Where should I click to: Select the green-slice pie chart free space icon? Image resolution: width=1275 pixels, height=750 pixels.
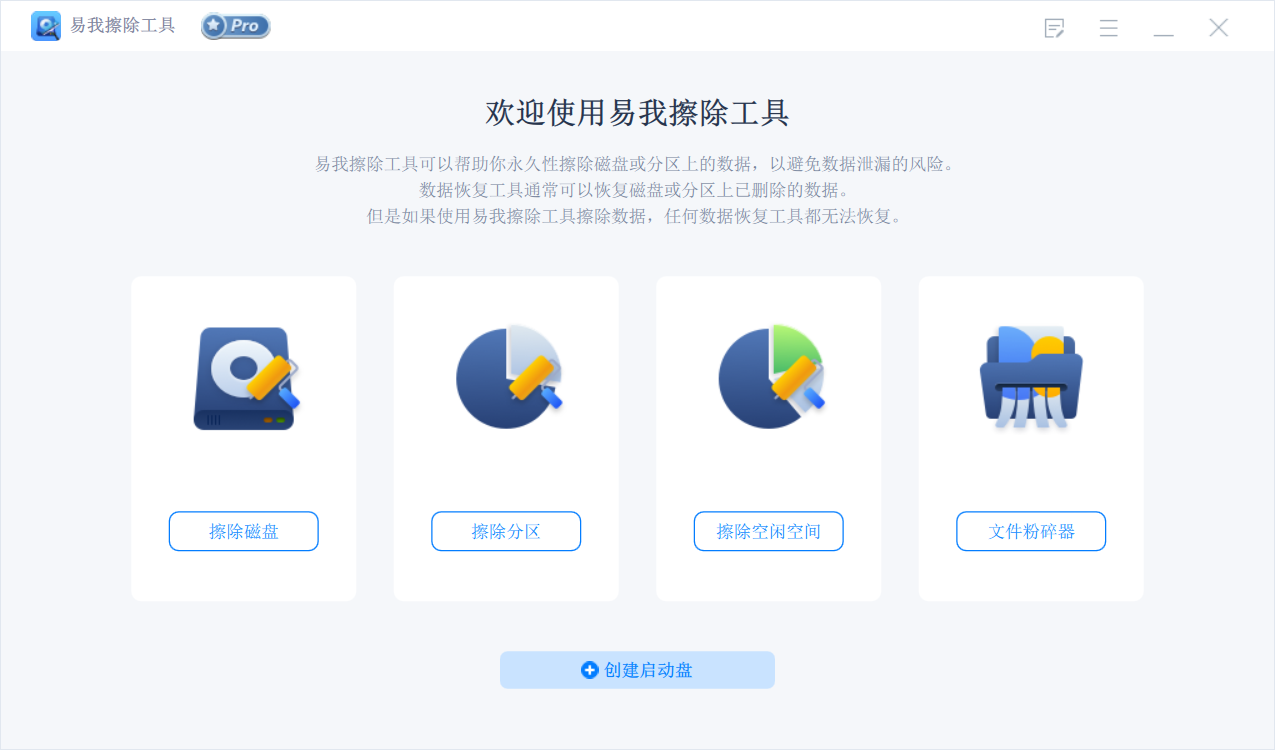point(772,377)
